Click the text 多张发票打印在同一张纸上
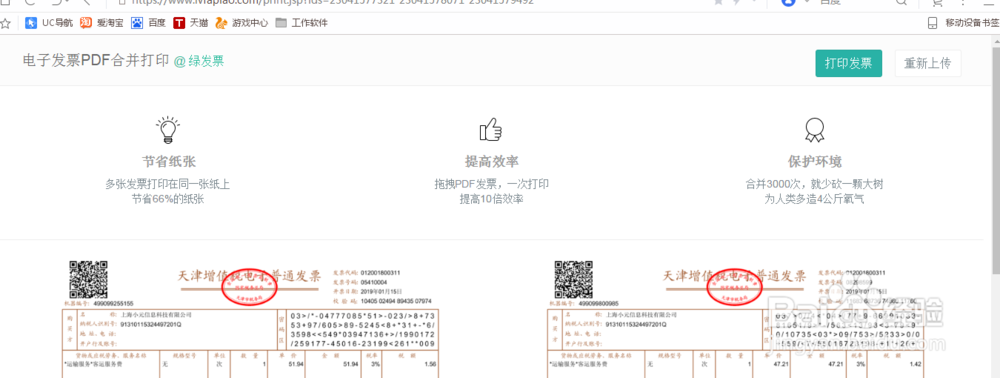The image size is (1000, 378). tap(168, 184)
